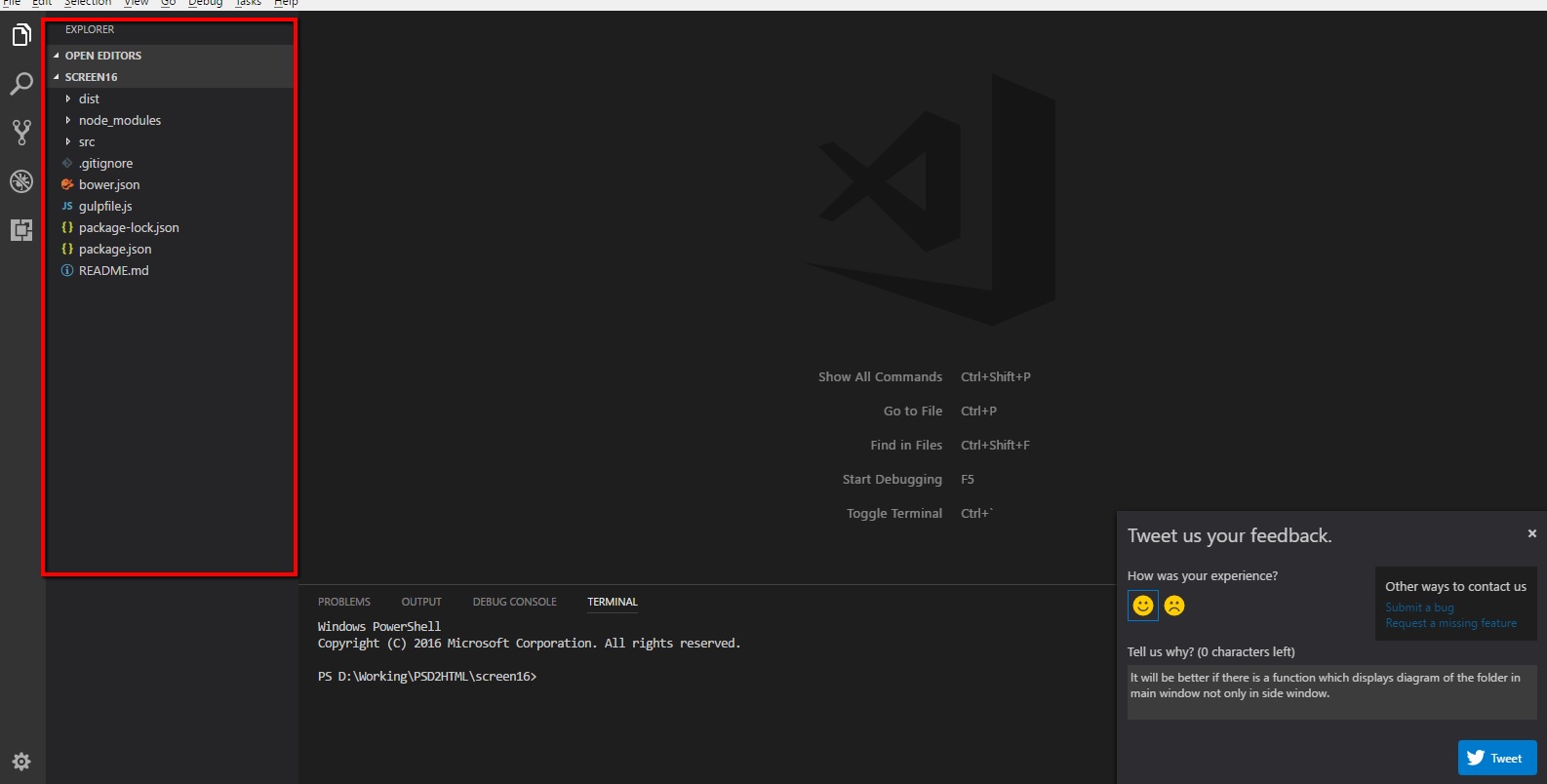Screen dimensions: 1547x784
Task: Switch to the PROBLEMS panel tab
Action: click(x=344, y=602)
